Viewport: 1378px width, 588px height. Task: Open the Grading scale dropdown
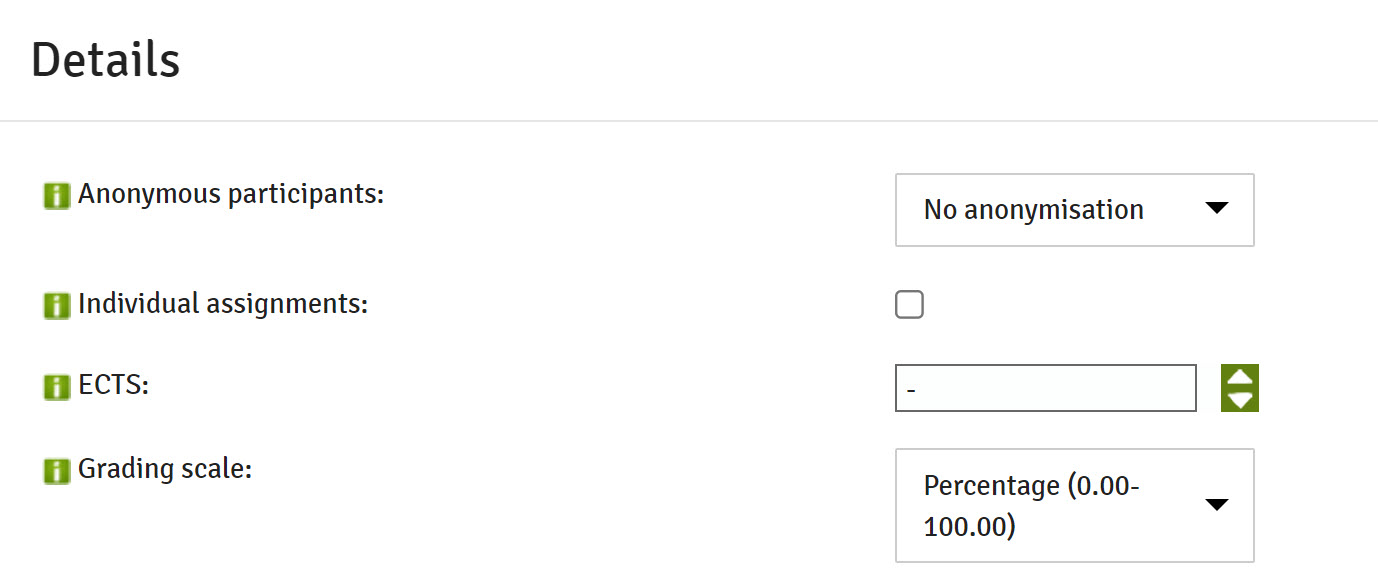[x=1075, y=505]
